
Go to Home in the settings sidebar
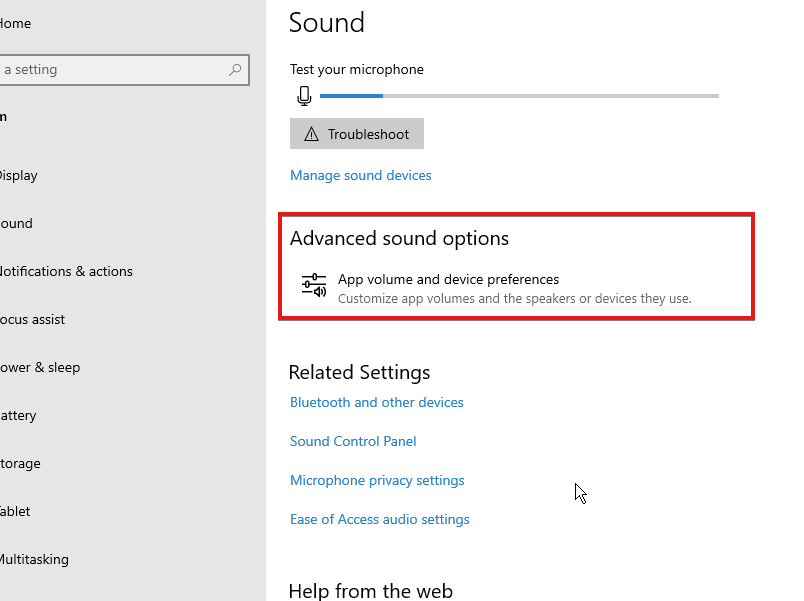pos(15,24)
